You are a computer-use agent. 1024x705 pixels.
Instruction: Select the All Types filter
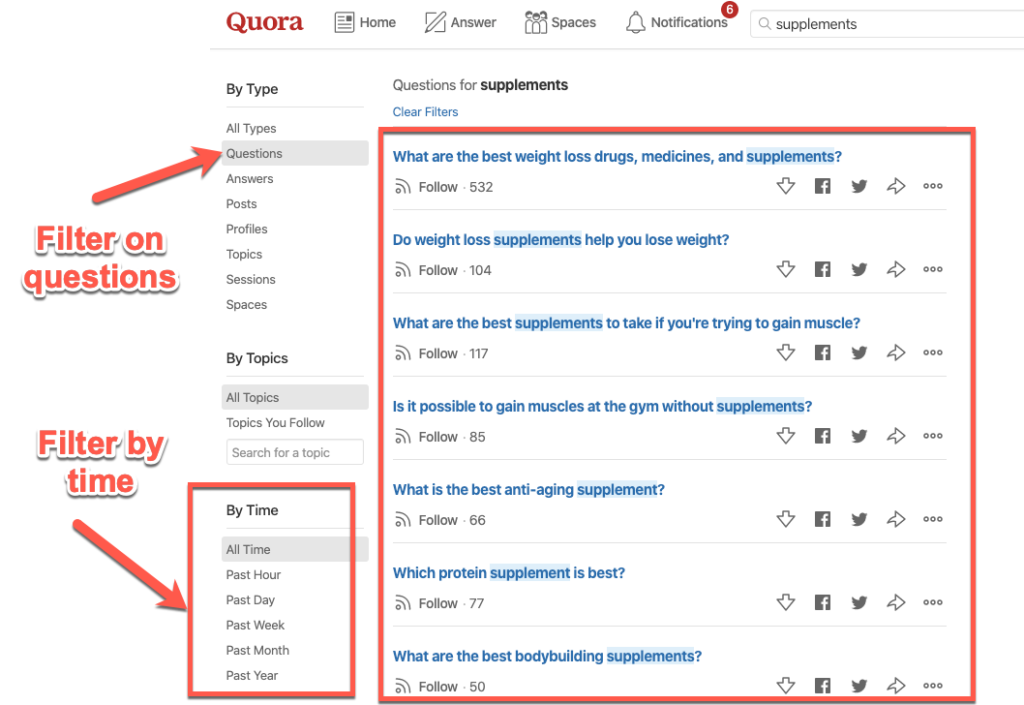(251, 129)
